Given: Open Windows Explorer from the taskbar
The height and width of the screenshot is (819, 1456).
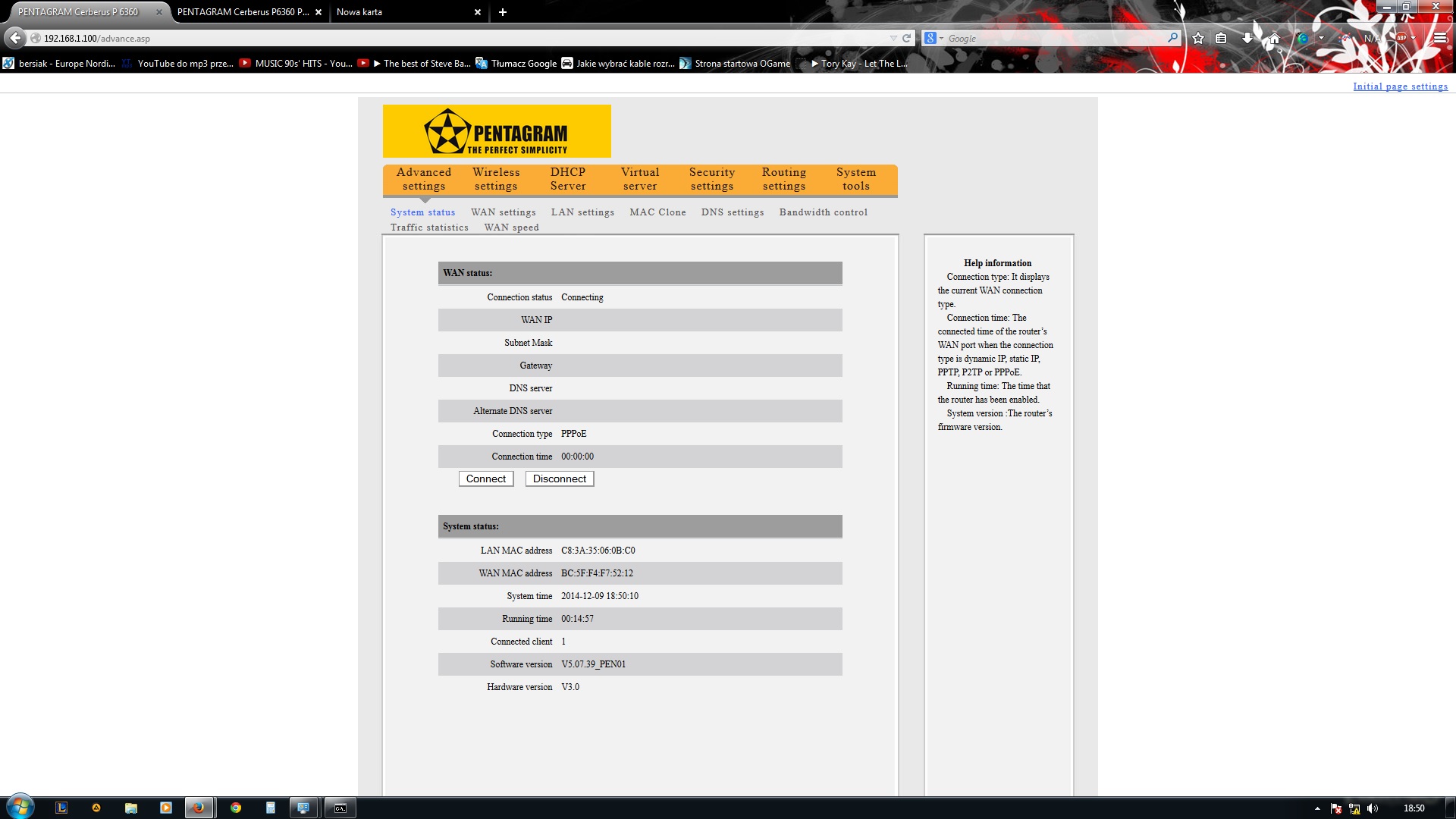Looking at the screenshot, I should [x=131, y=808].
